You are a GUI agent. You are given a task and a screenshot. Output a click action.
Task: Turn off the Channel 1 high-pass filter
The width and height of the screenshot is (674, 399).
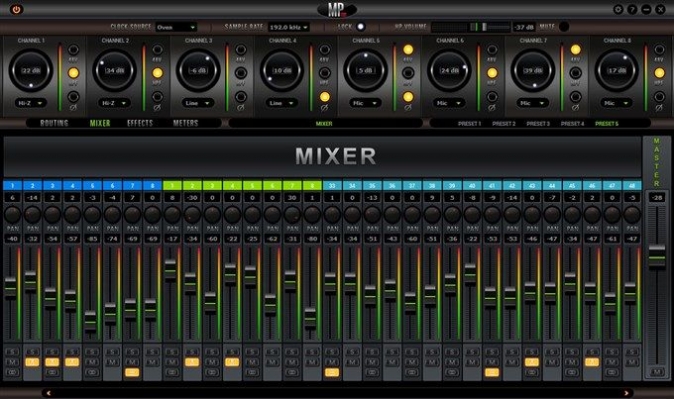(74, 73)
